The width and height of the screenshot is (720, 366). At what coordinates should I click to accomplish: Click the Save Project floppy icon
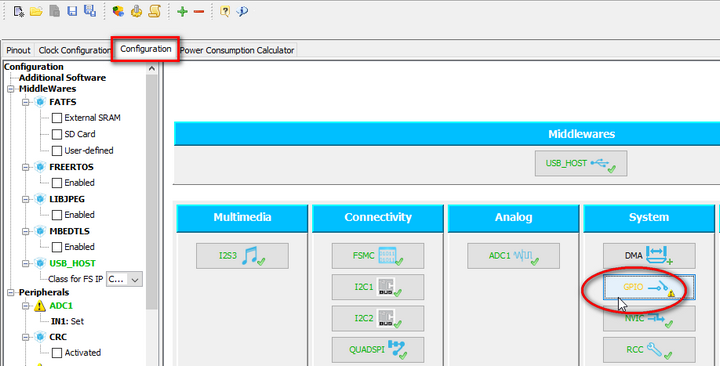(x=72, y=11)
